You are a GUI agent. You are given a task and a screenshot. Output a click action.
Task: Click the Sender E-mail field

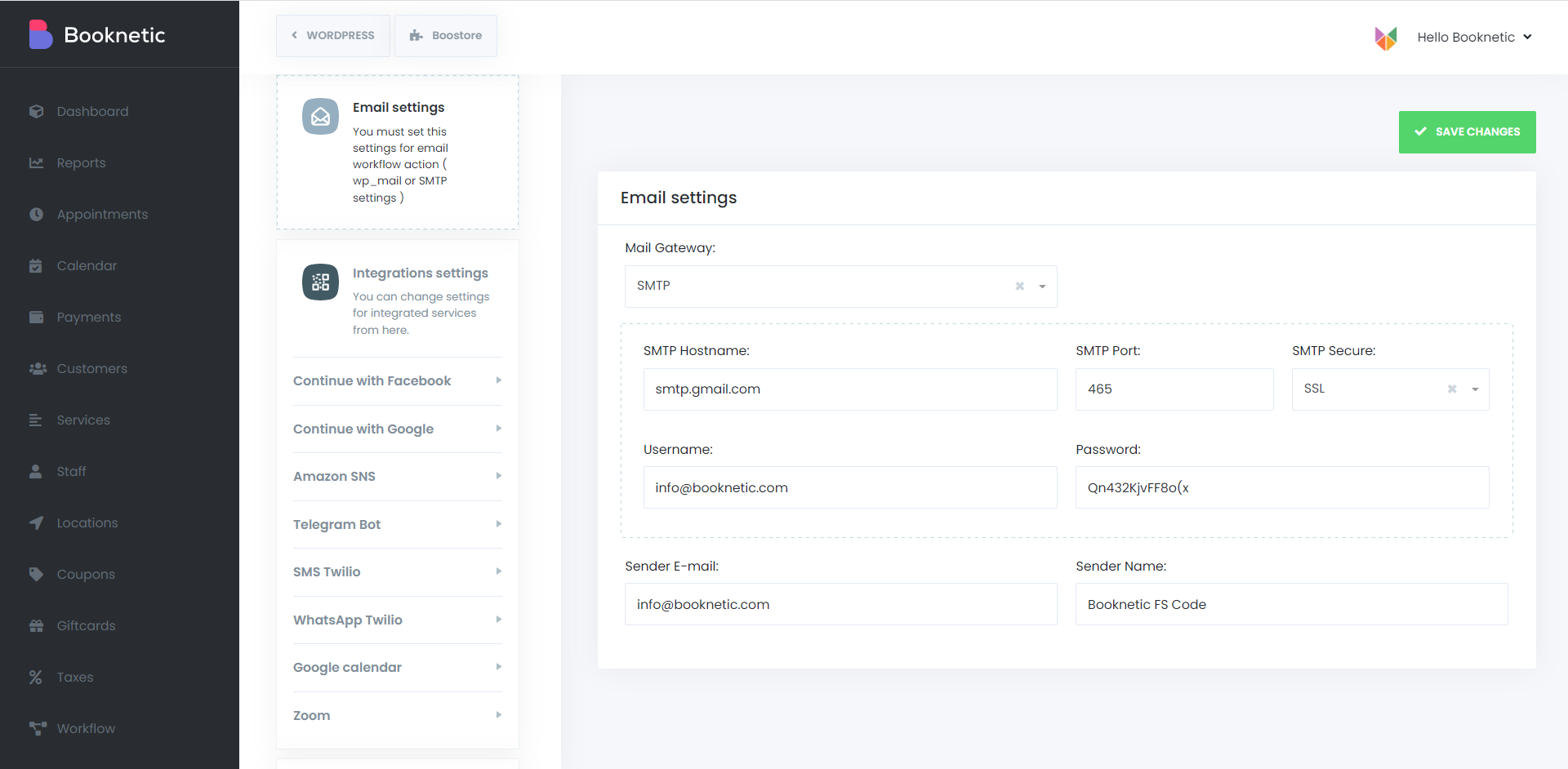[840, 604]
